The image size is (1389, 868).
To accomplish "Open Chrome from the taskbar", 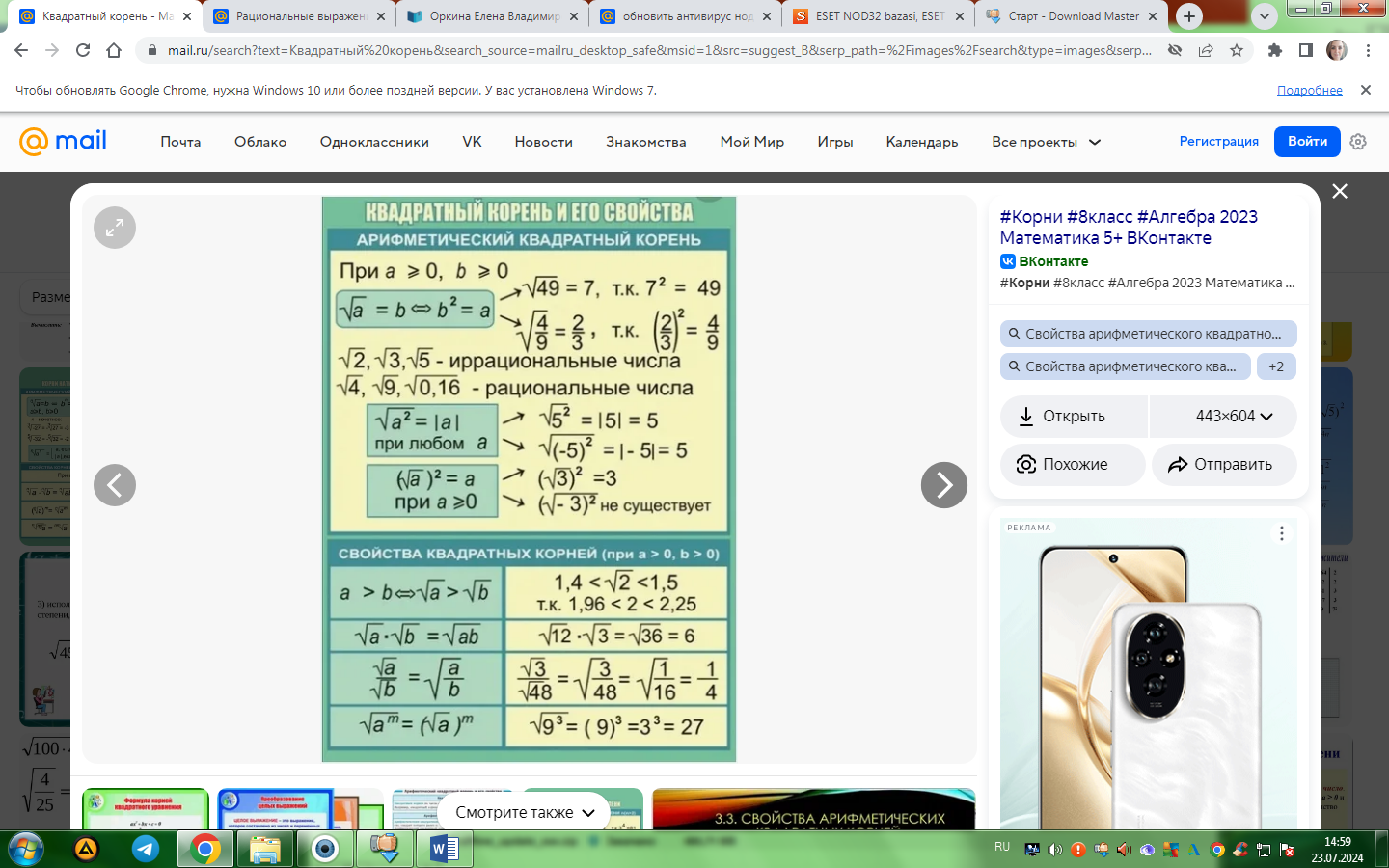I will [x=204, y=849].
